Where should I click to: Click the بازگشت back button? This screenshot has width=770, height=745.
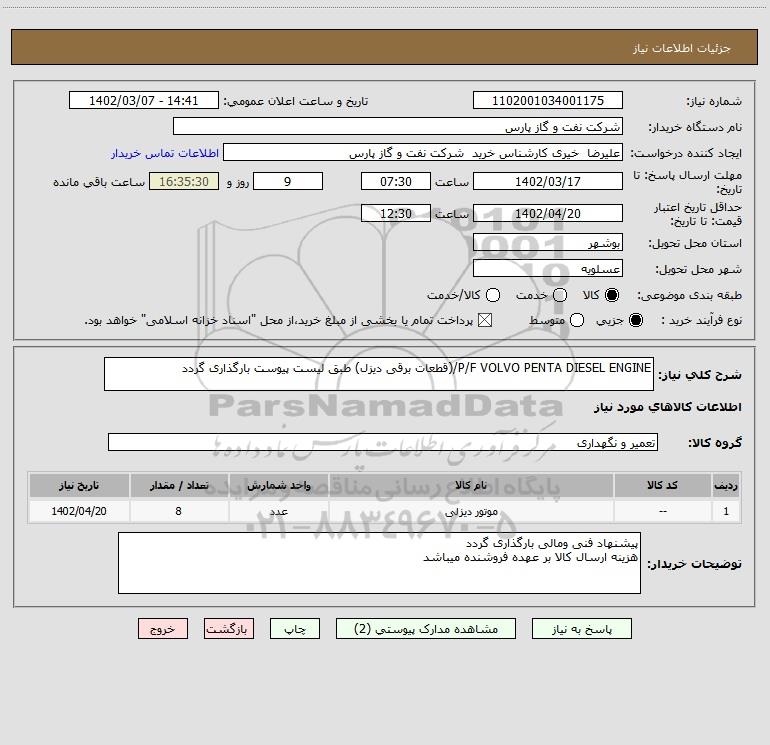pyautogui.click(x=229, y=629)
